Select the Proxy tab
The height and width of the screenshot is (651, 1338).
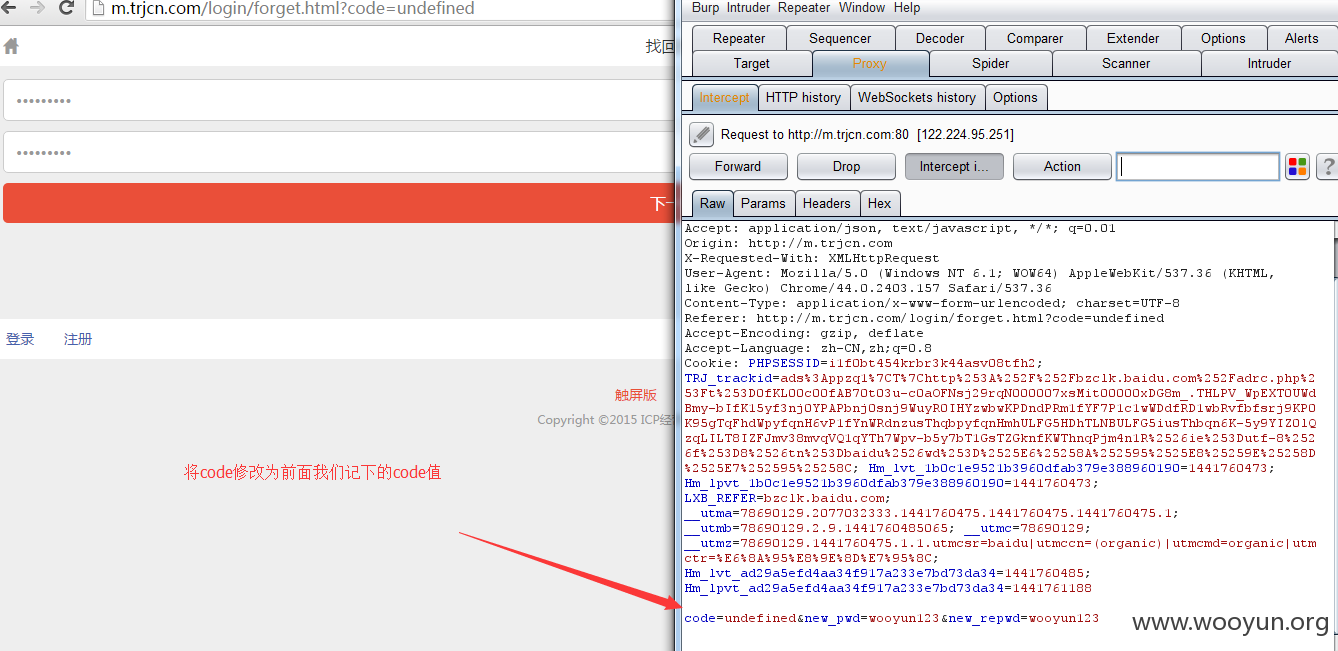pyautogui.click(x=870, y=63)
